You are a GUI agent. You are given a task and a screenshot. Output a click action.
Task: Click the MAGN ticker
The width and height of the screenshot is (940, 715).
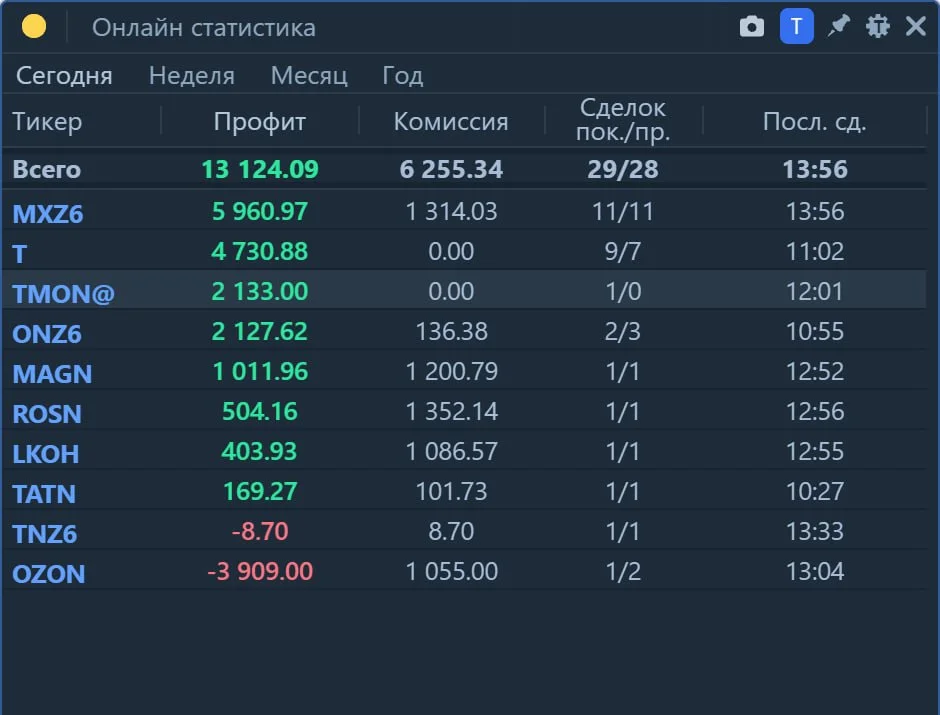52,374
